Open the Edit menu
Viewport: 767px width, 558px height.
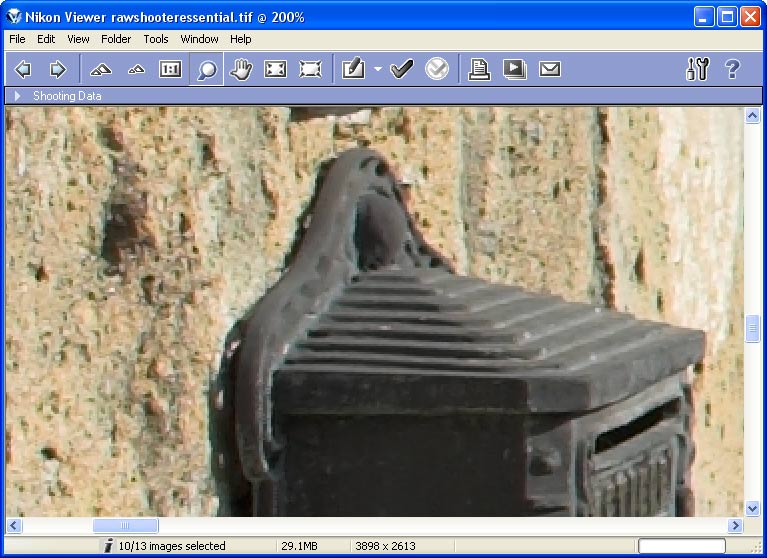tap(46, 39)
